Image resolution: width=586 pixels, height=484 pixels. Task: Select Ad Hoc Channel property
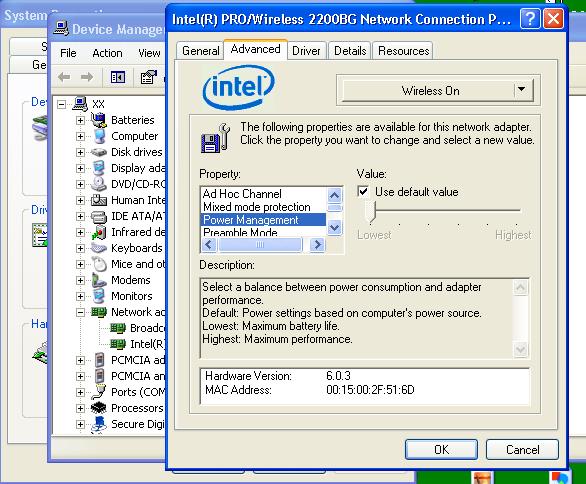[264, 194]
